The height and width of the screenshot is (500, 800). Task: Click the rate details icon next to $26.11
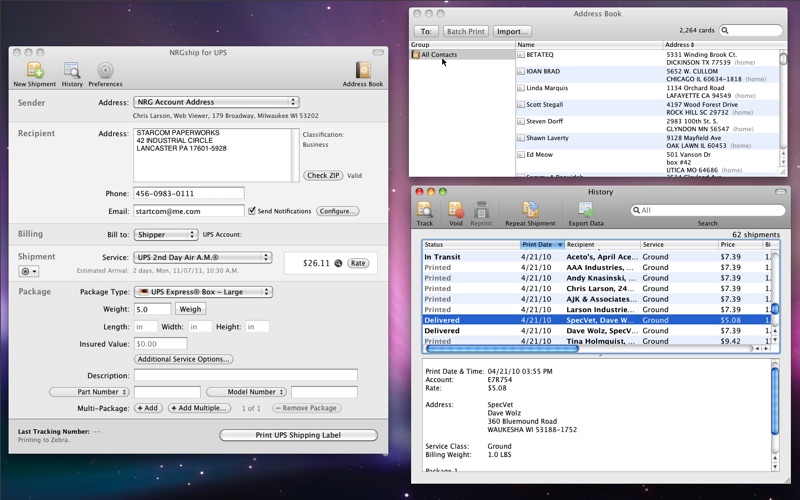[338, 263]
